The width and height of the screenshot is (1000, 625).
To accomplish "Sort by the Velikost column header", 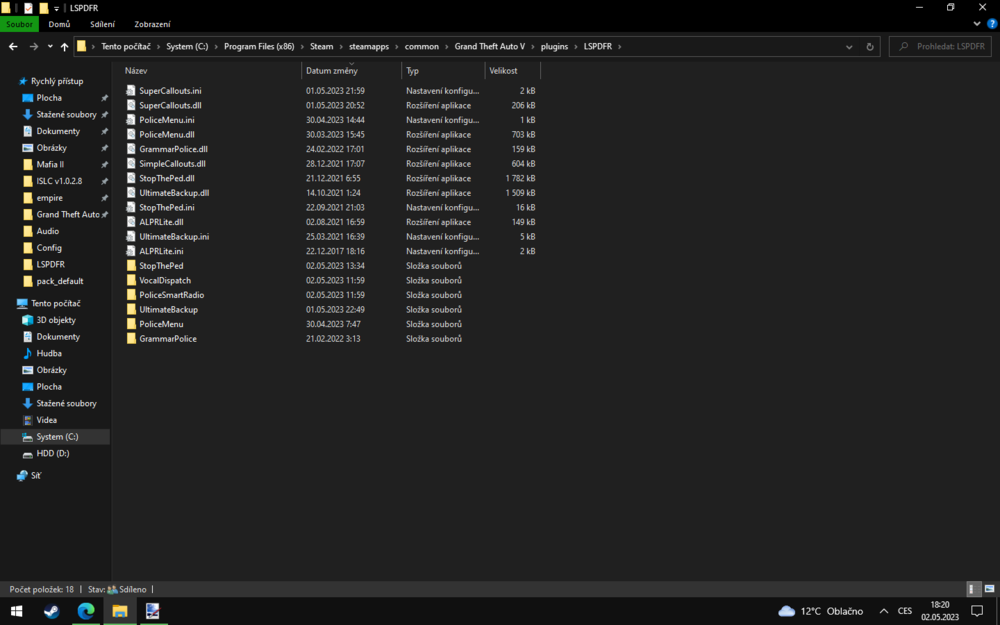I will tap(503, 71).
